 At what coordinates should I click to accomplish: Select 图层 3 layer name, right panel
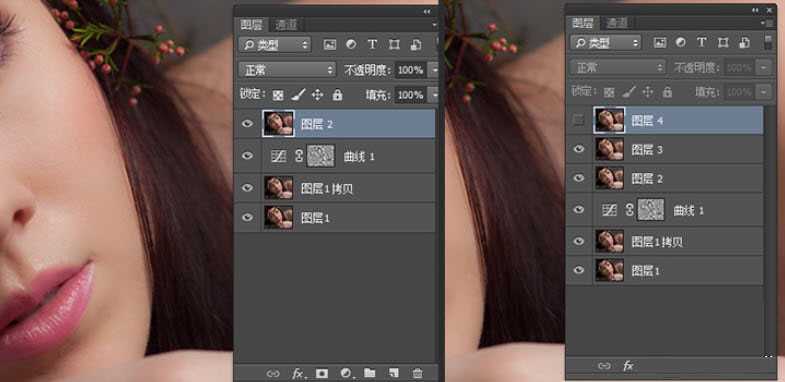point(647,149)
